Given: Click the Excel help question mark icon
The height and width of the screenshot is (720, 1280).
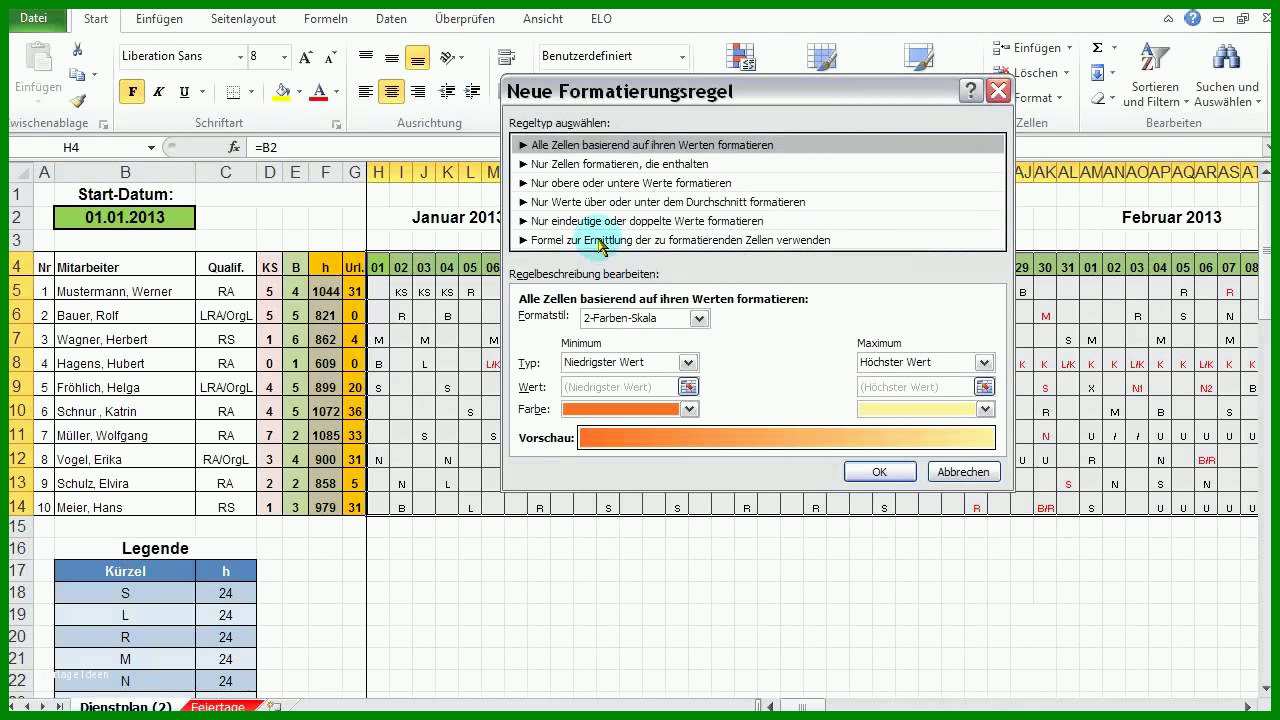Looking at the screenshot, I should (1192, 18).
